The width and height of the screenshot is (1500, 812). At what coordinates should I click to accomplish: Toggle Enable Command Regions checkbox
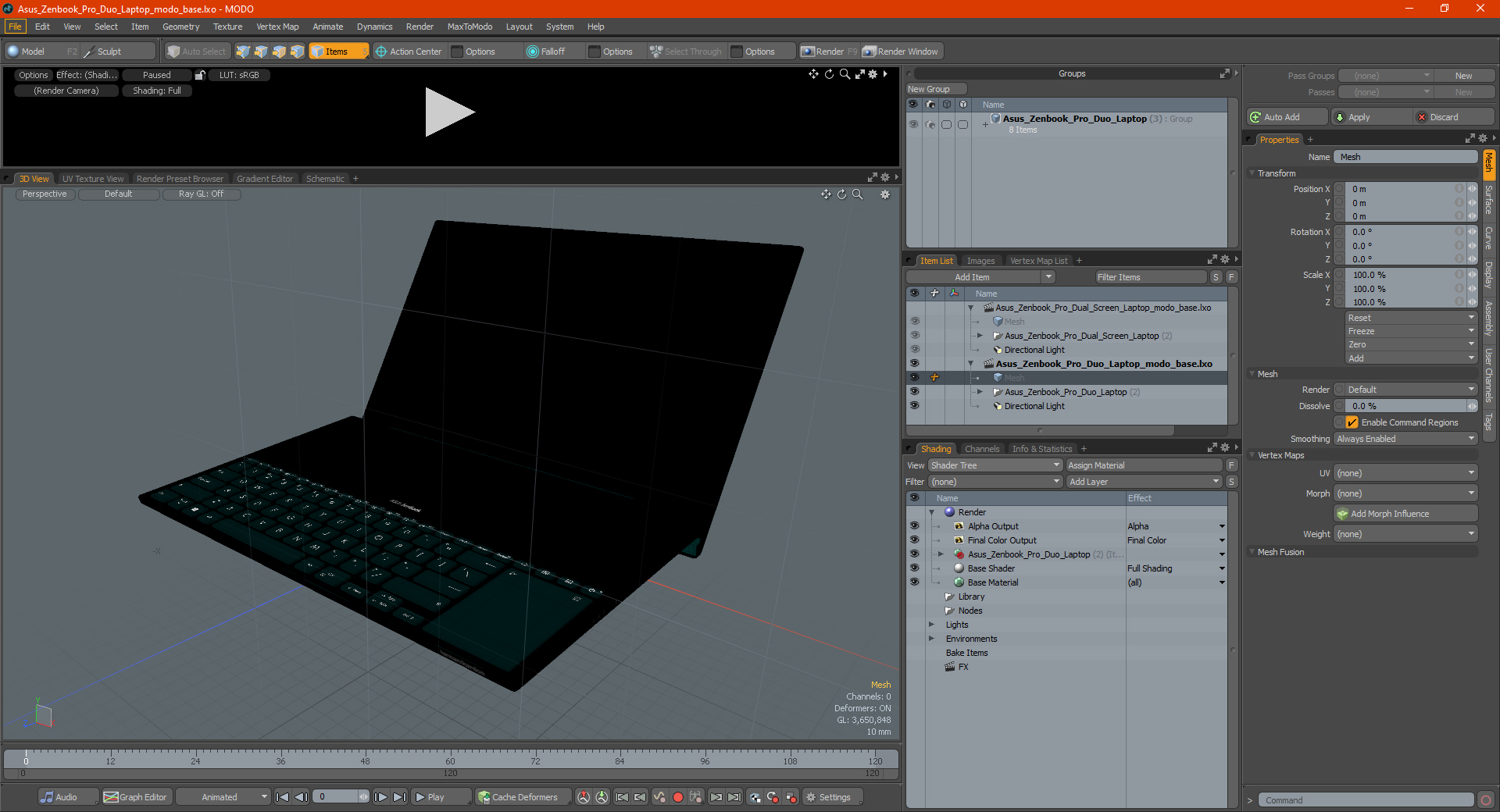click(1352, 422)
